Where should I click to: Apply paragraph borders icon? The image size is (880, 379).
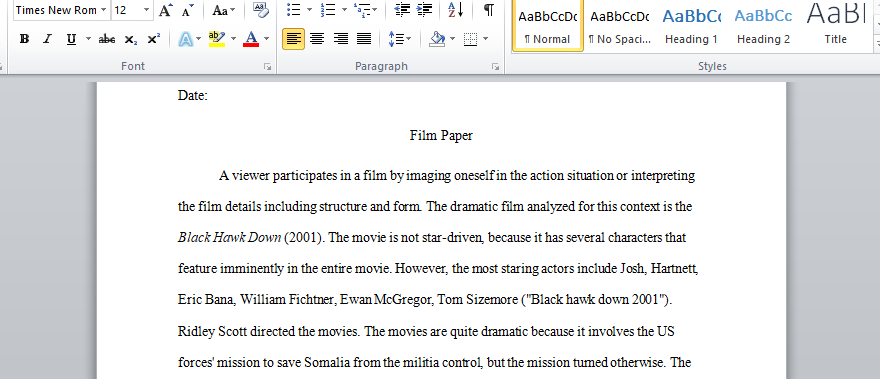(x=471, y=39)
